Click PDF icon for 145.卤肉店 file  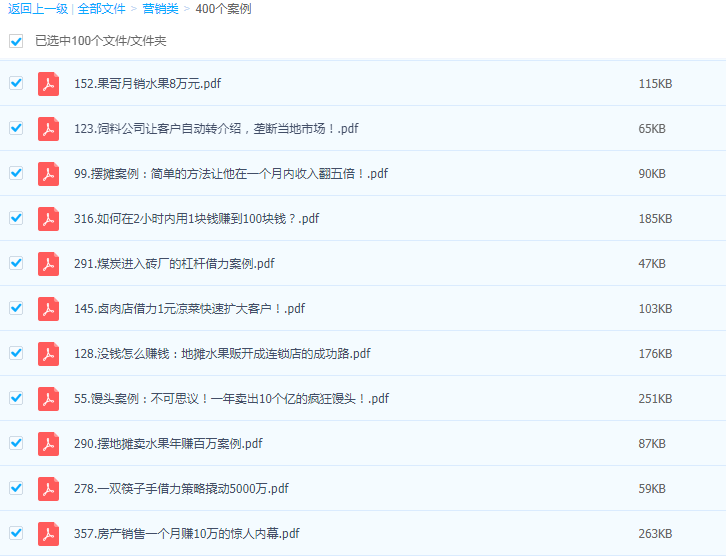(48, 309)
